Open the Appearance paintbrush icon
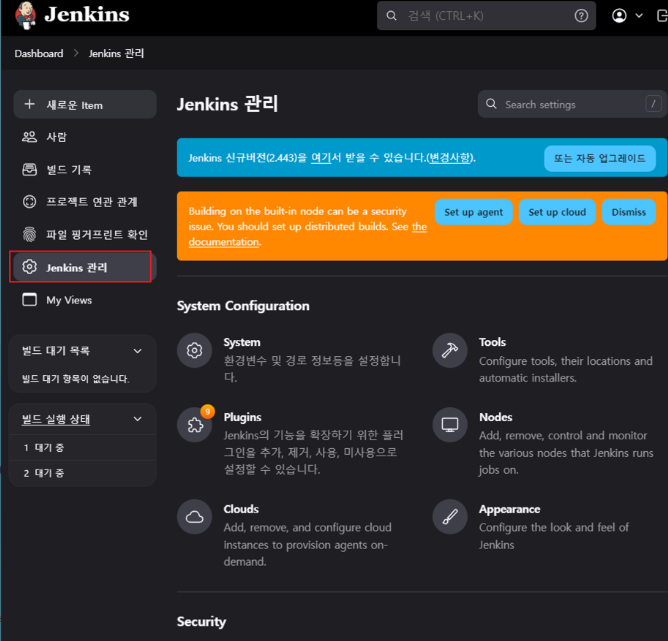The height and width of the screenshot is (641, 668). (x=450, y=517)
